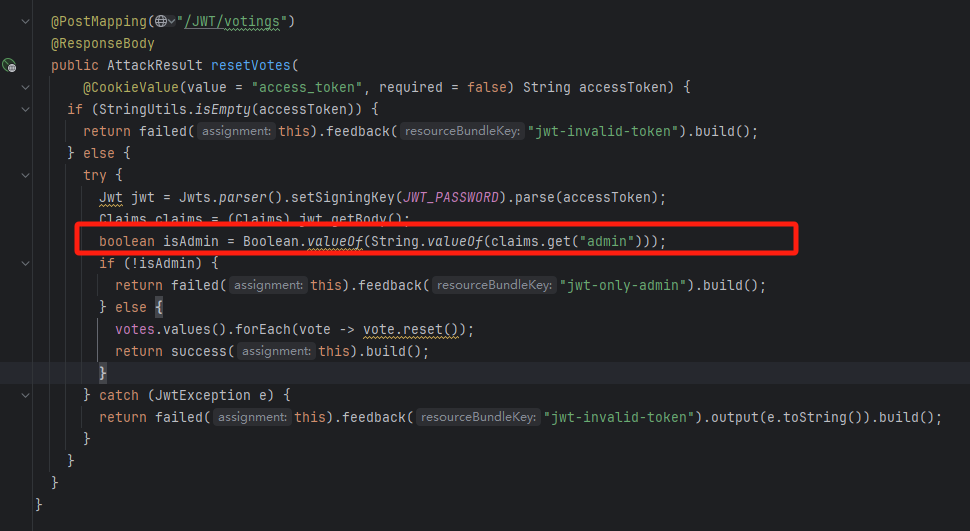Click the assignment hint in the first failed call
Screen dimensions: 970x531
(x=236, y=131)
